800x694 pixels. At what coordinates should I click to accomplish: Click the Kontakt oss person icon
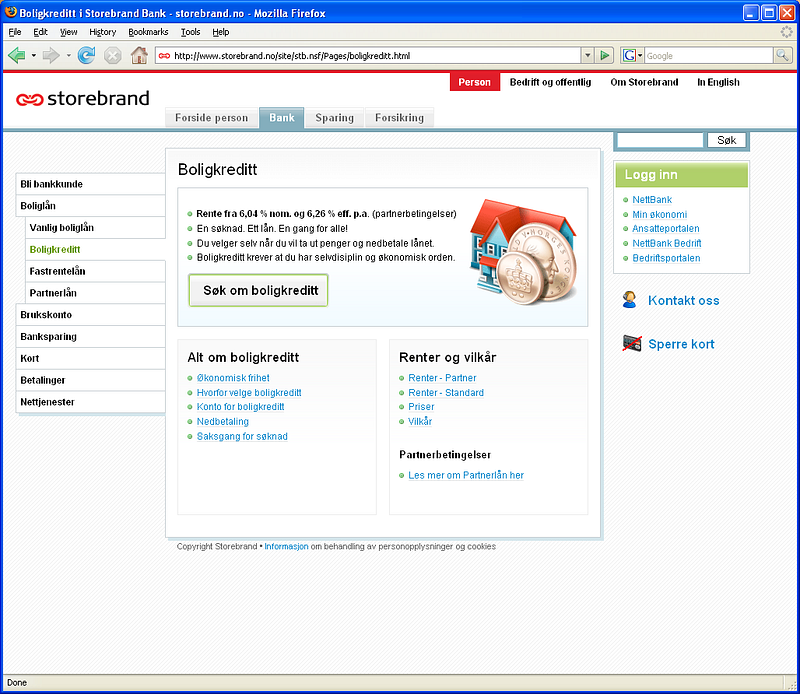click(x=630, y=300)
